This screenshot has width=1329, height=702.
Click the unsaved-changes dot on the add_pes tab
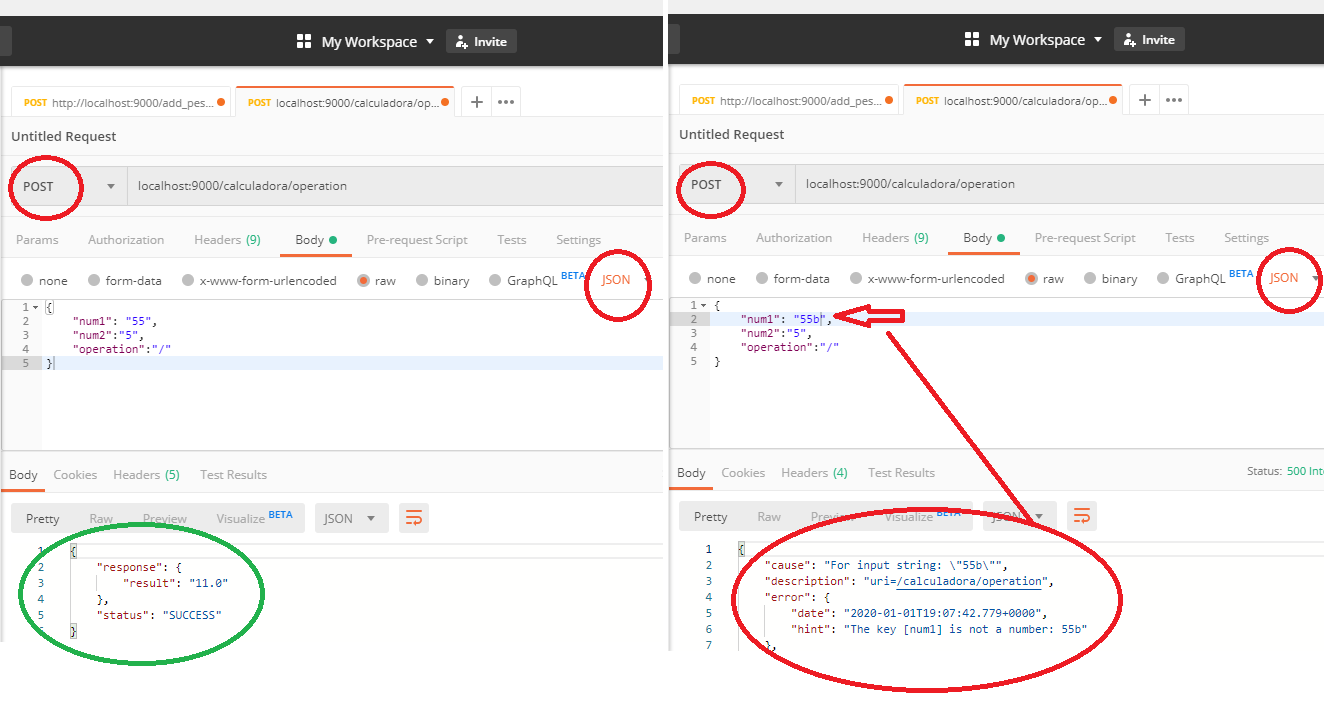[222, 100]
